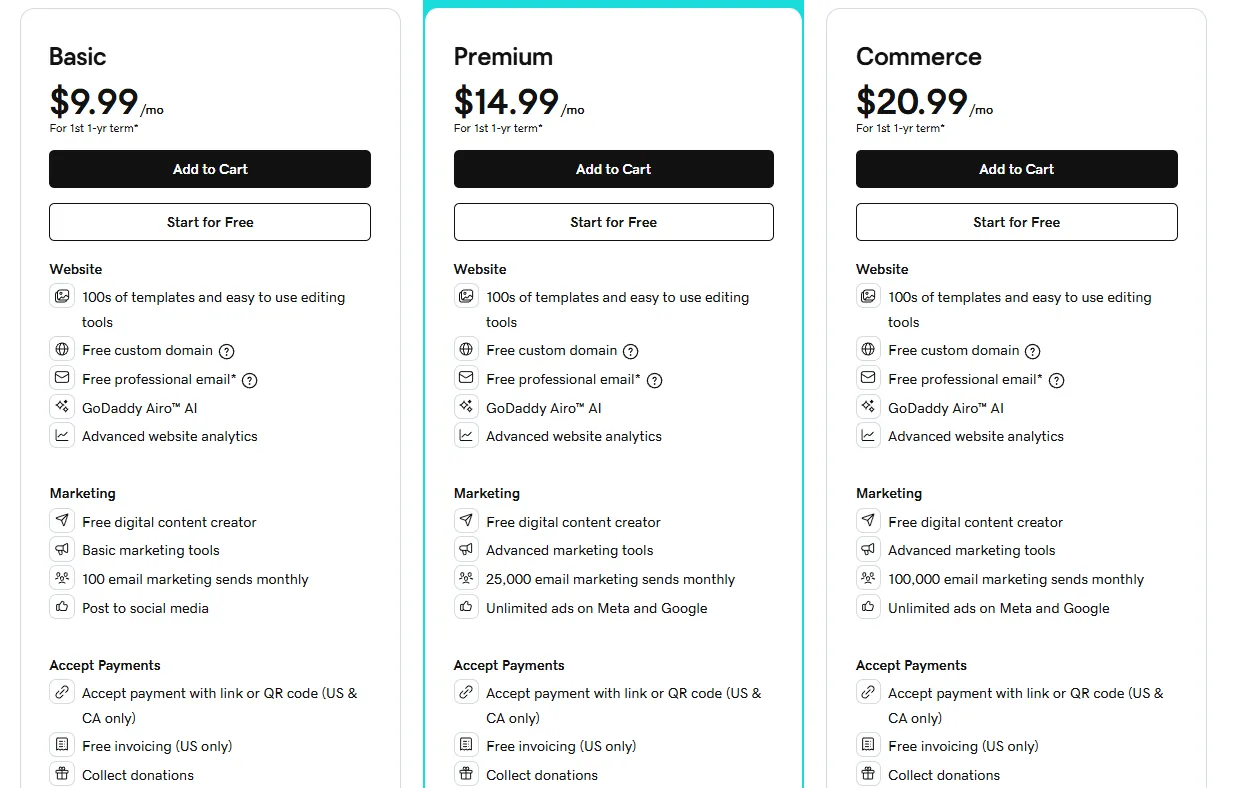Click the thumbs-up icon beside Post to social media
Image resolution: width=1234 pixels, height=788 pixels.
62,608
